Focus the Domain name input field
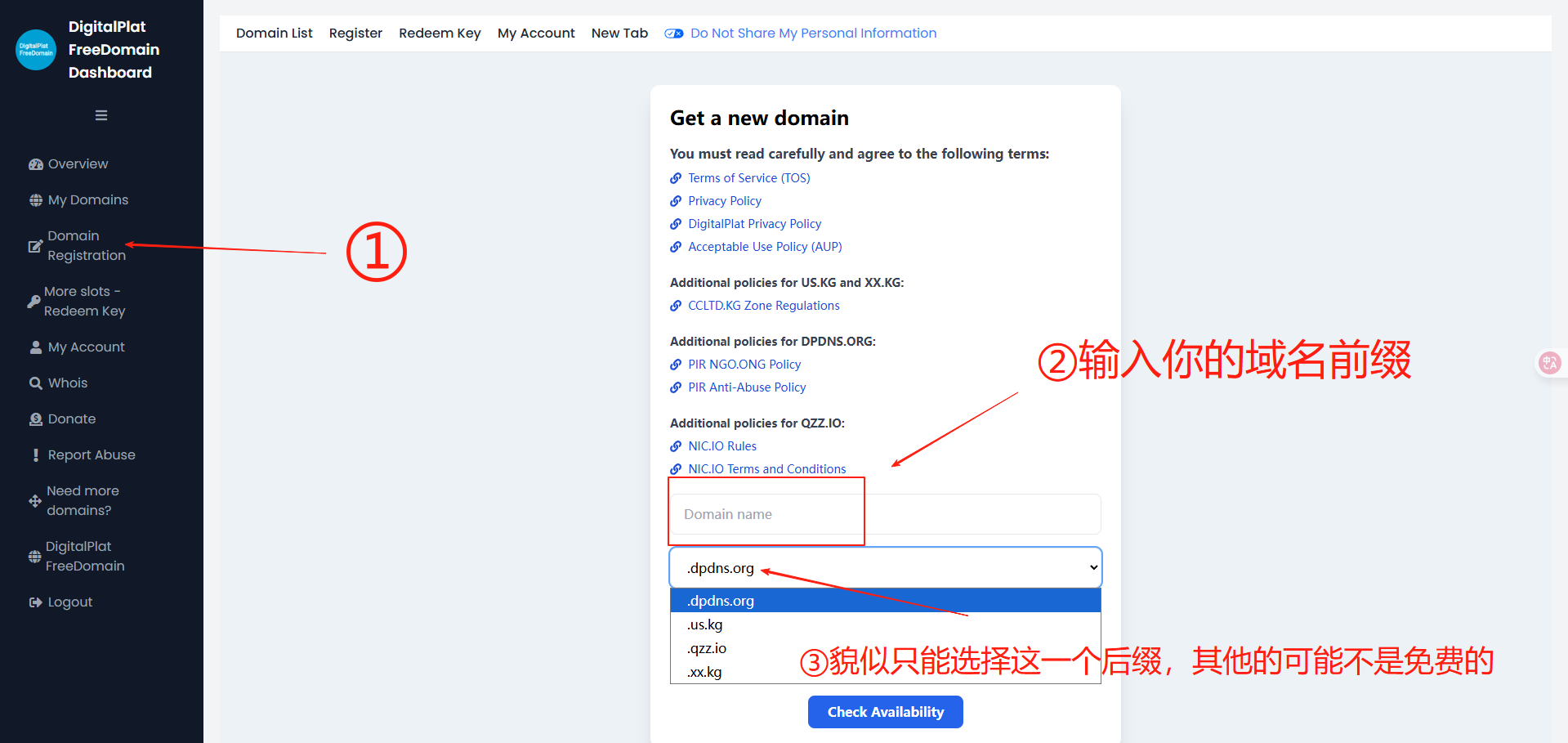The height and width of the screenshot is (743, 1568). pos(886,514)
